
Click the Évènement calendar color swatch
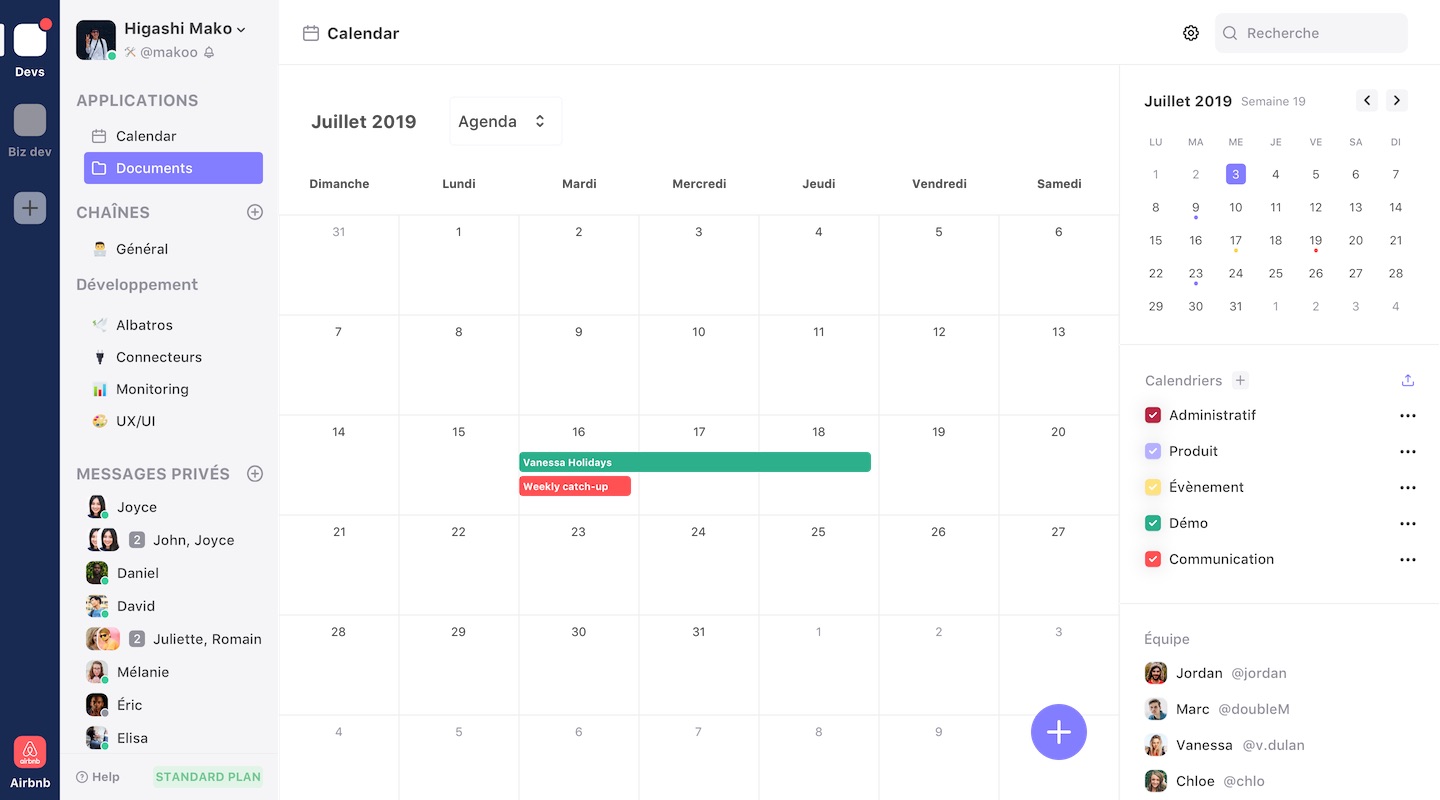click(x=1153, y=487)
